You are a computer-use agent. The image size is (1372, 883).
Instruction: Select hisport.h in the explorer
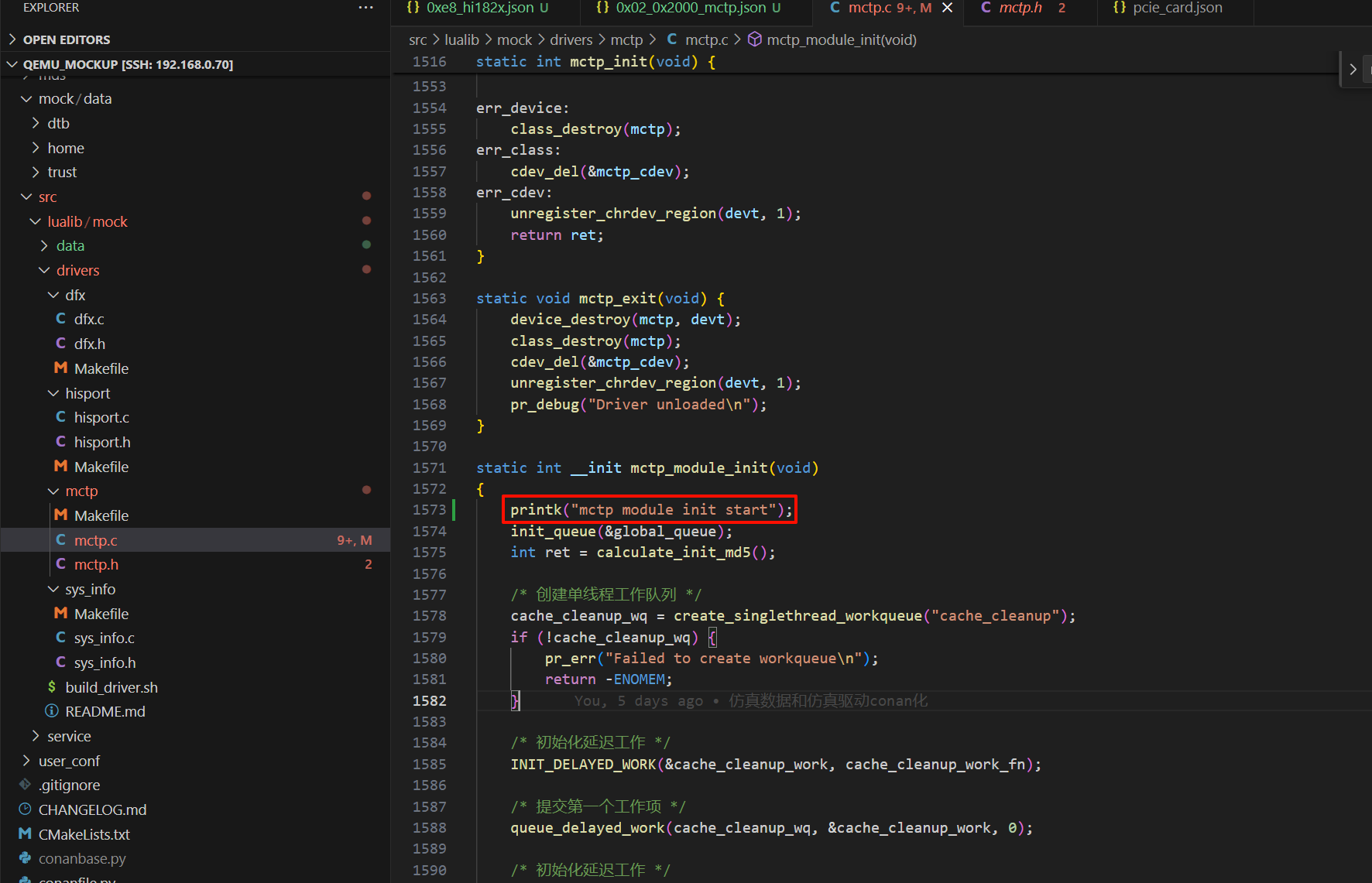(102, 442)
